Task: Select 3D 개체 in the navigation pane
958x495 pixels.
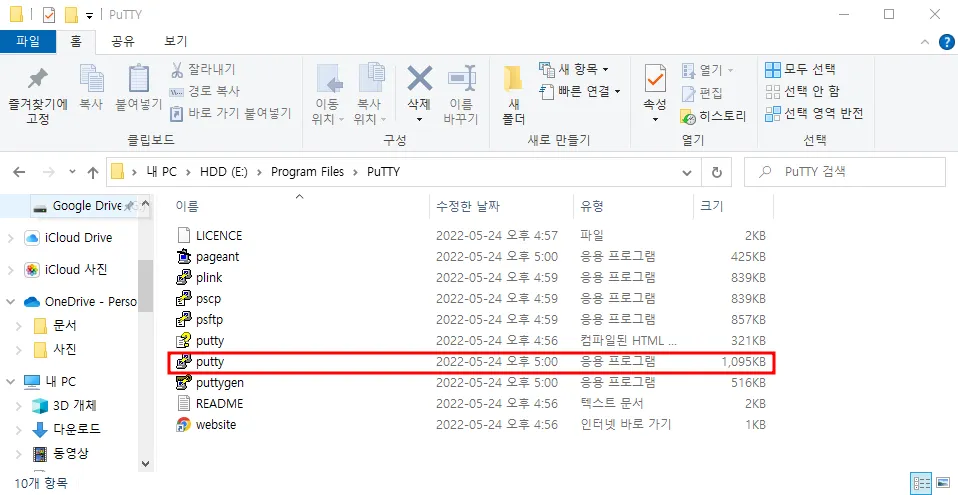Action: [75, 406]
